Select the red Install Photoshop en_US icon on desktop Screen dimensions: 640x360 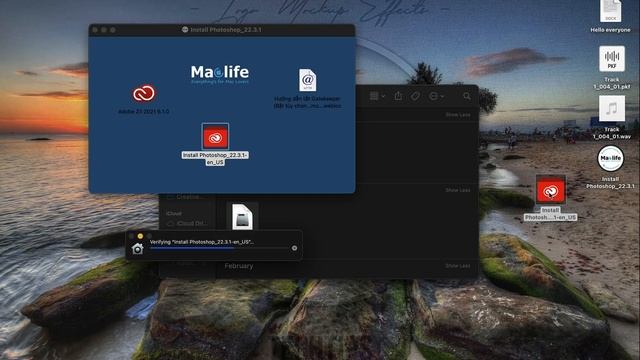[550, 190]
